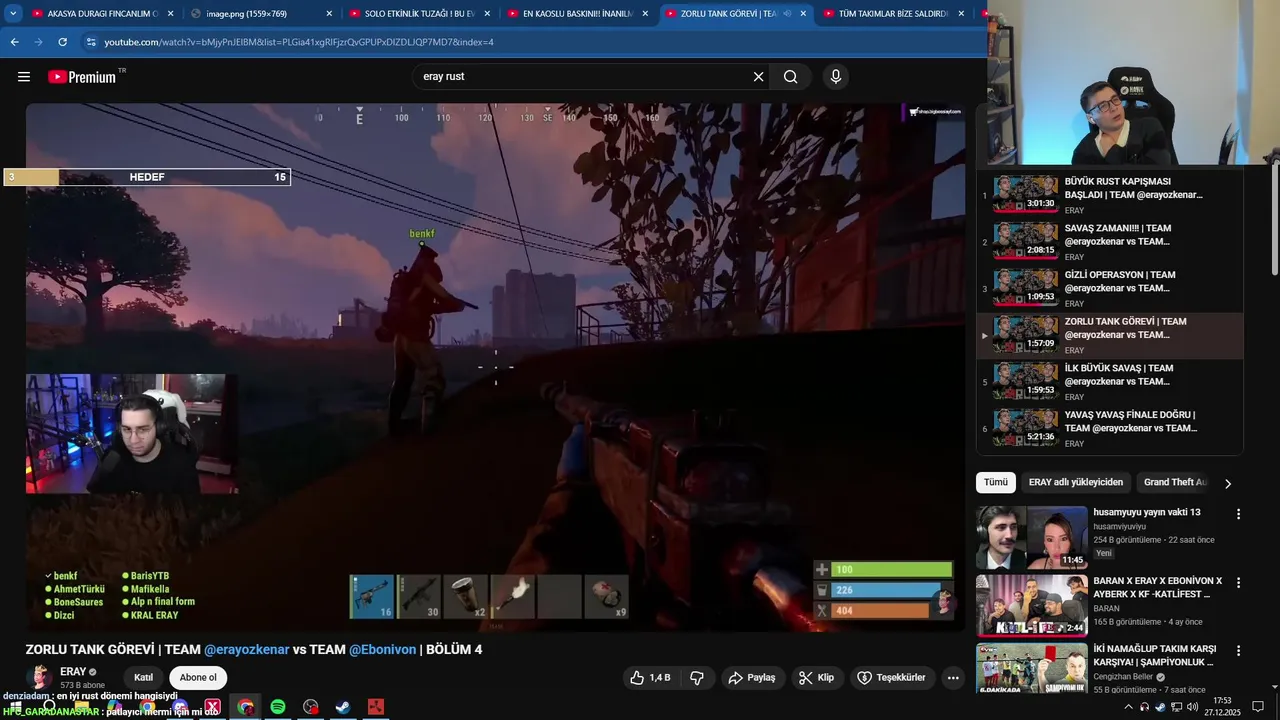Viewport: 1280px width, 720px height.
Task: Open Steam from the taskbar
Action: click(343, 707)
